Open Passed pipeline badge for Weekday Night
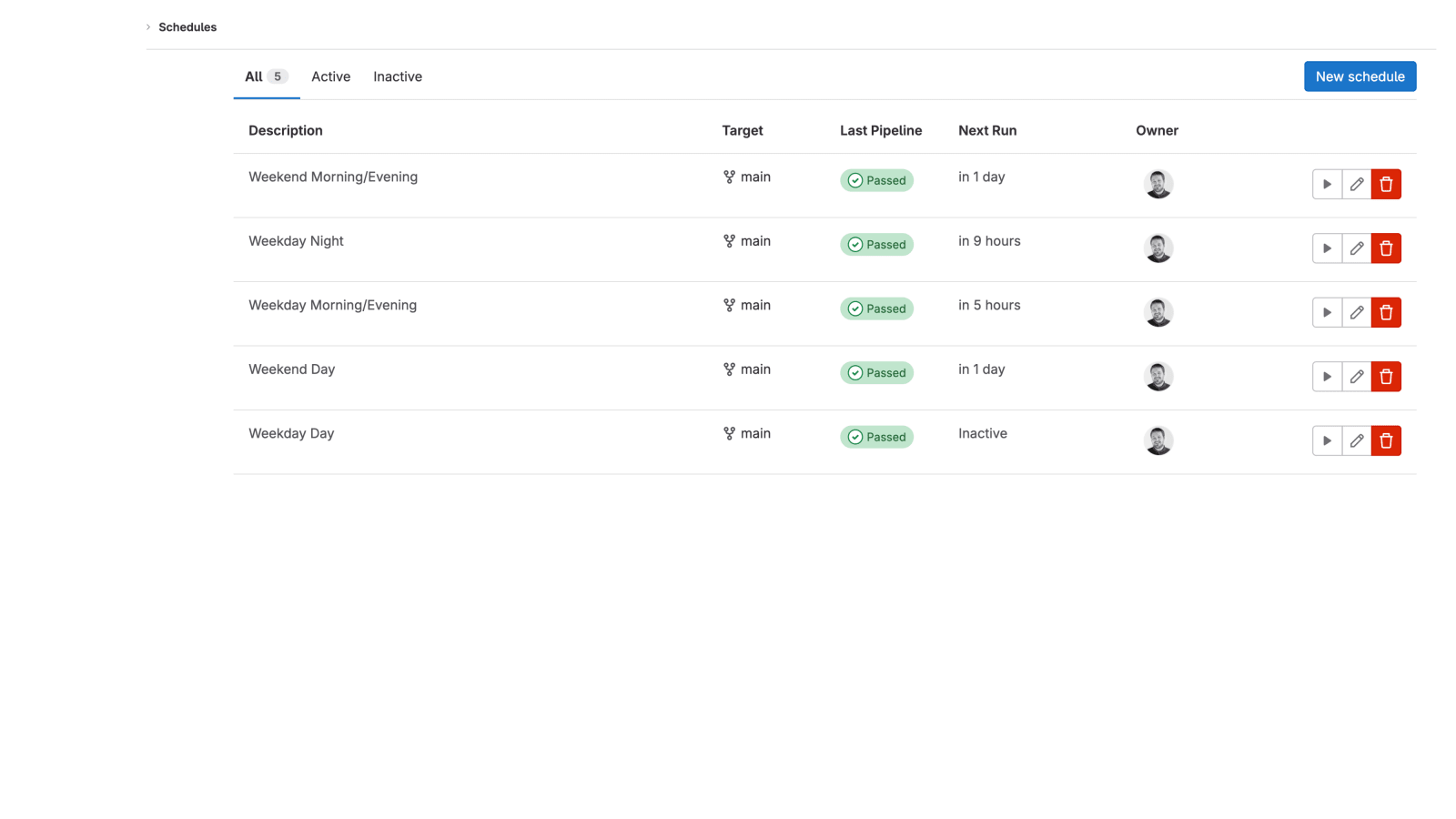 [x=876, y=245]
